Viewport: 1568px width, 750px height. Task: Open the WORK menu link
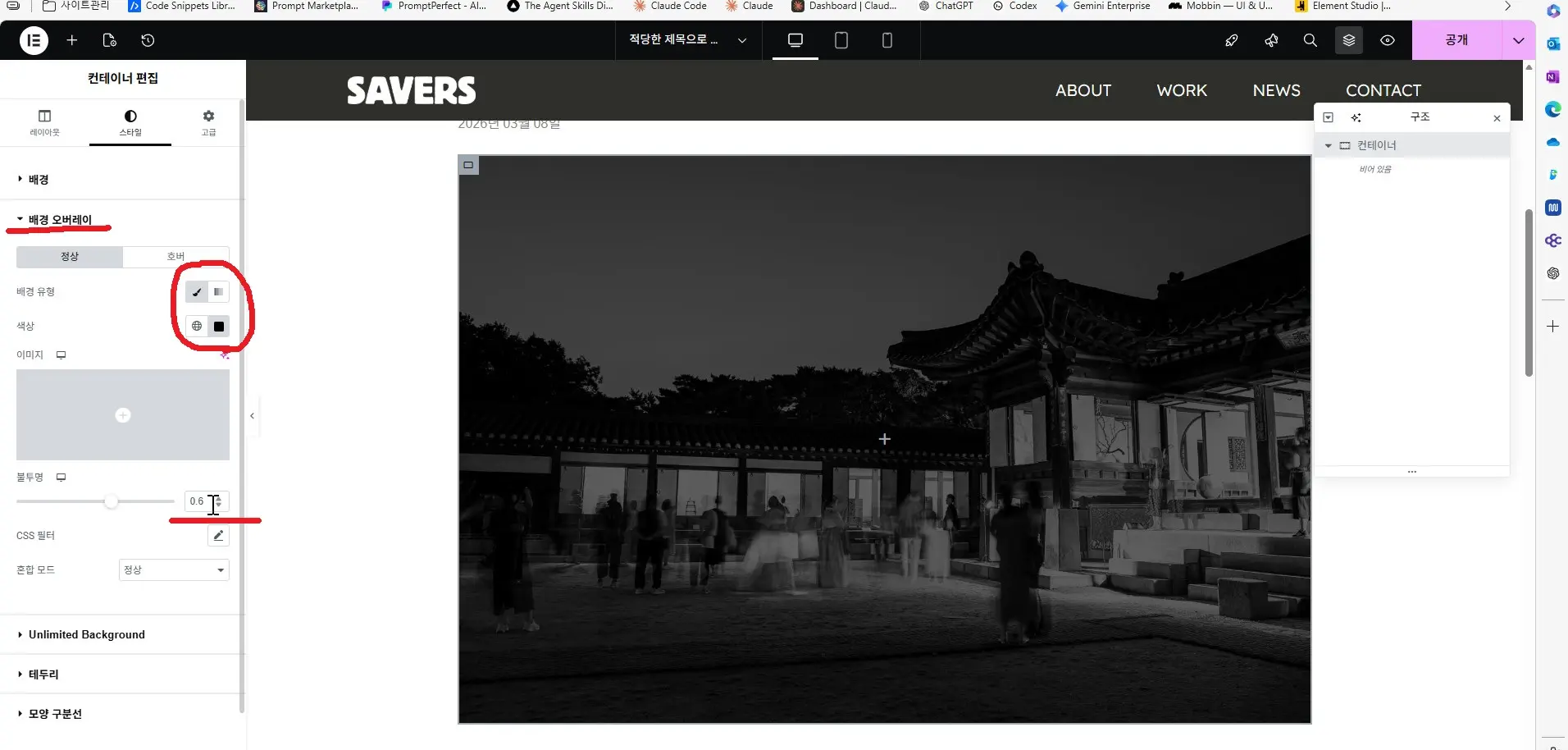pos(1182,90)
